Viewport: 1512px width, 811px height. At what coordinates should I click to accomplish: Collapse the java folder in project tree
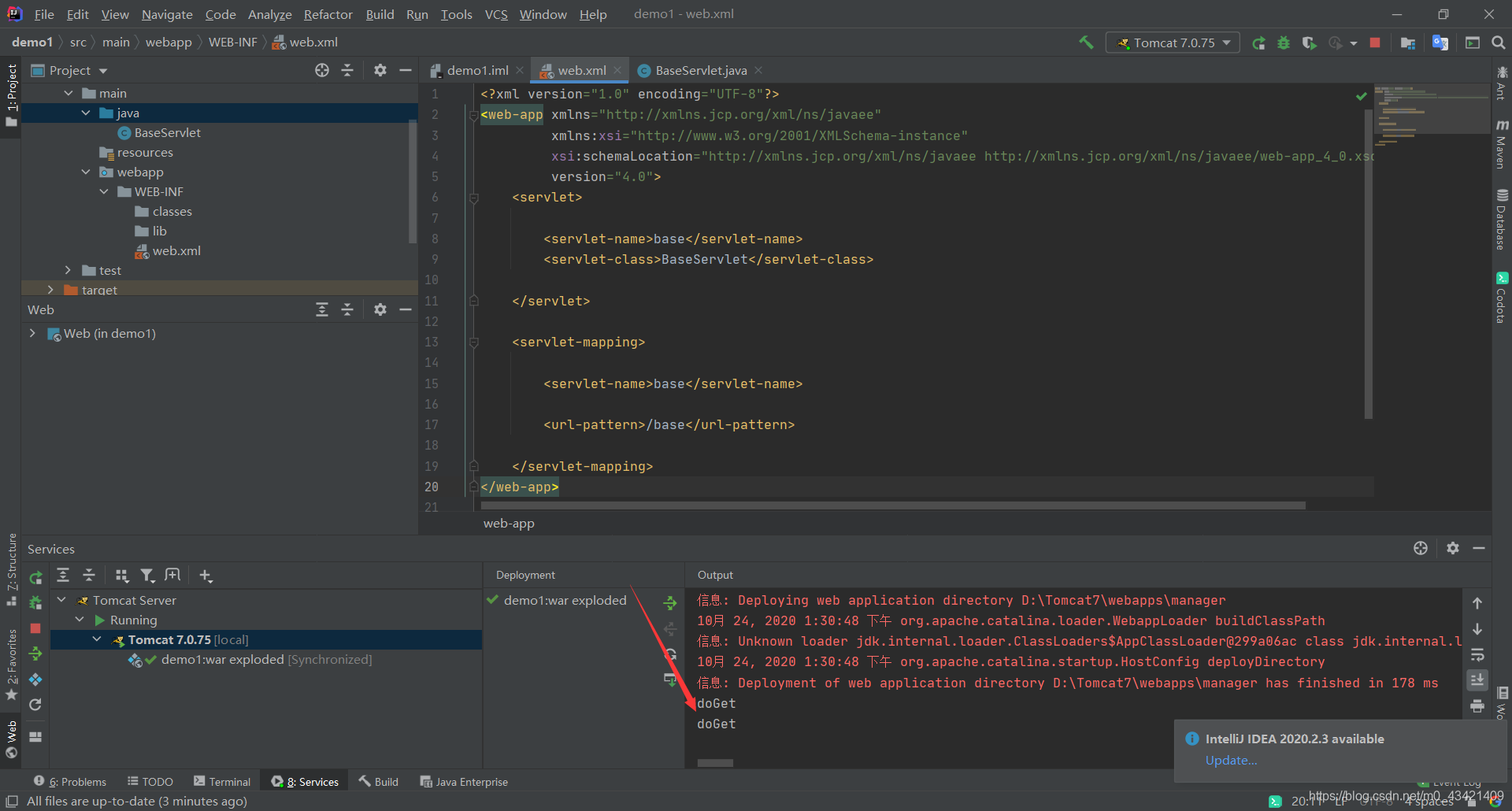coord(86,113)
